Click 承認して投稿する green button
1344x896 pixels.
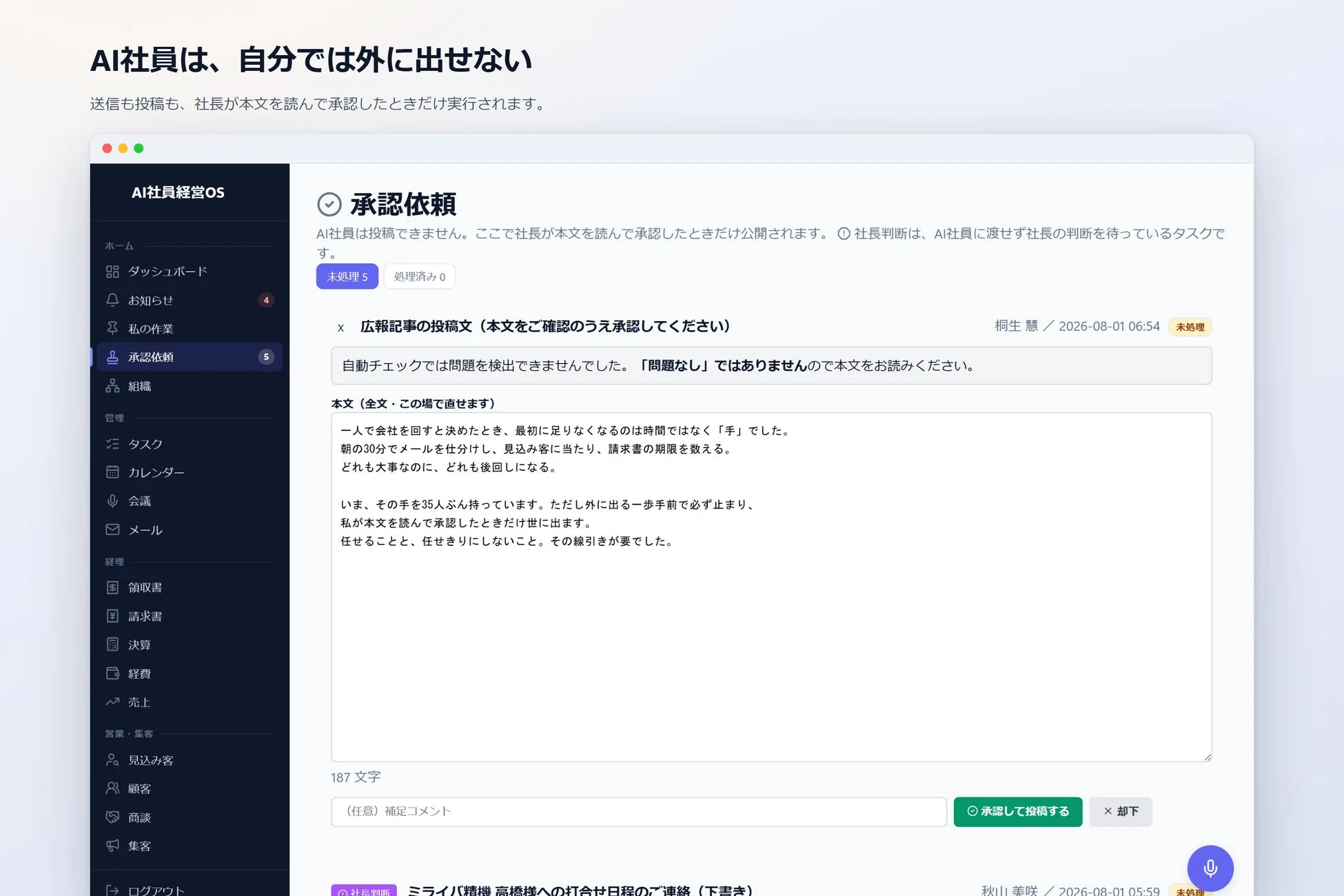coord(1018,811)
